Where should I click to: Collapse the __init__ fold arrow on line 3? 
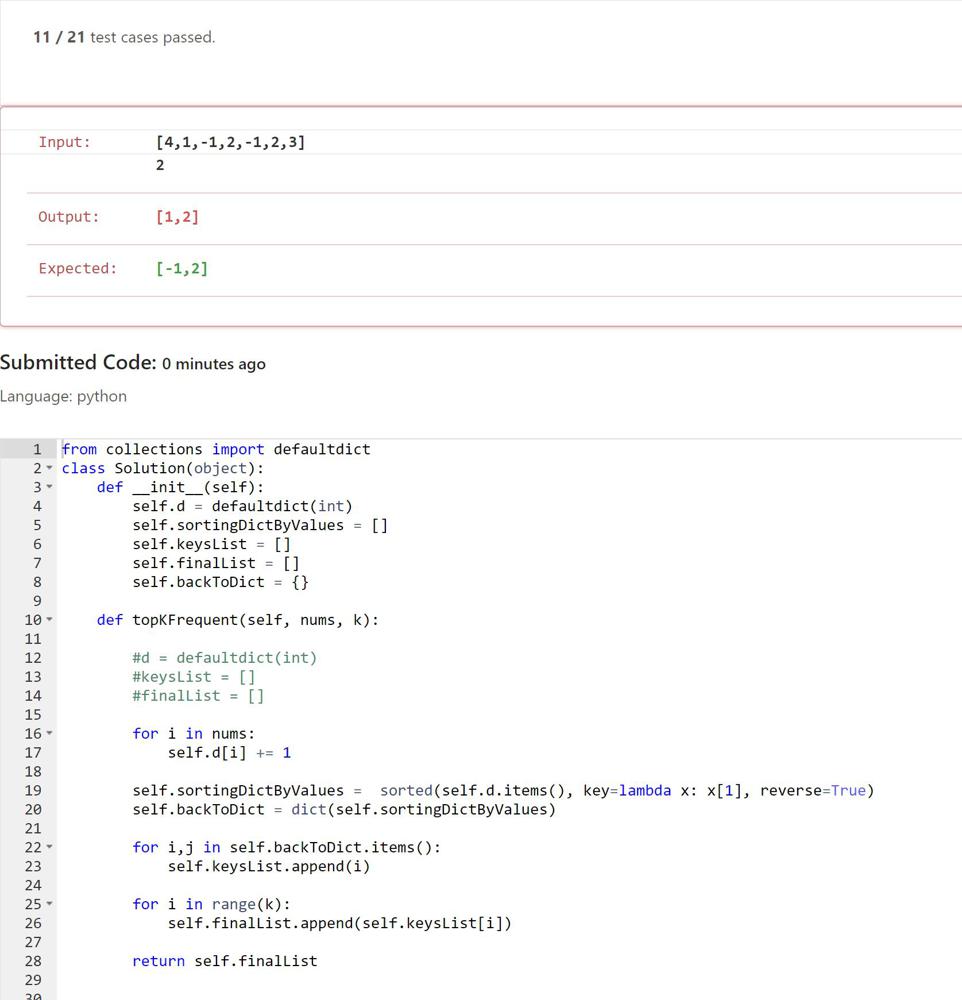[50, 487]
